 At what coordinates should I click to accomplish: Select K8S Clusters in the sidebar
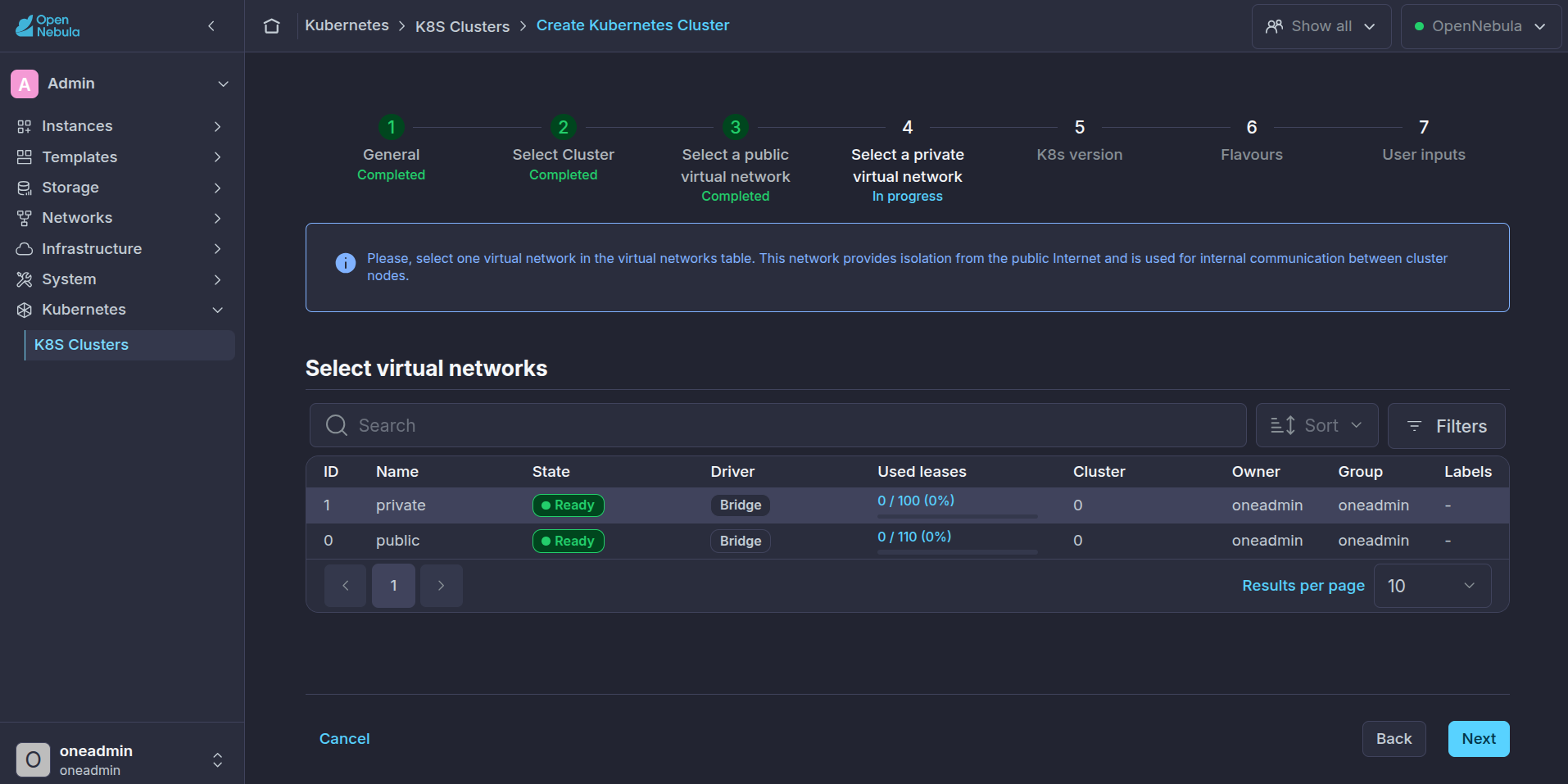(129, 345)
